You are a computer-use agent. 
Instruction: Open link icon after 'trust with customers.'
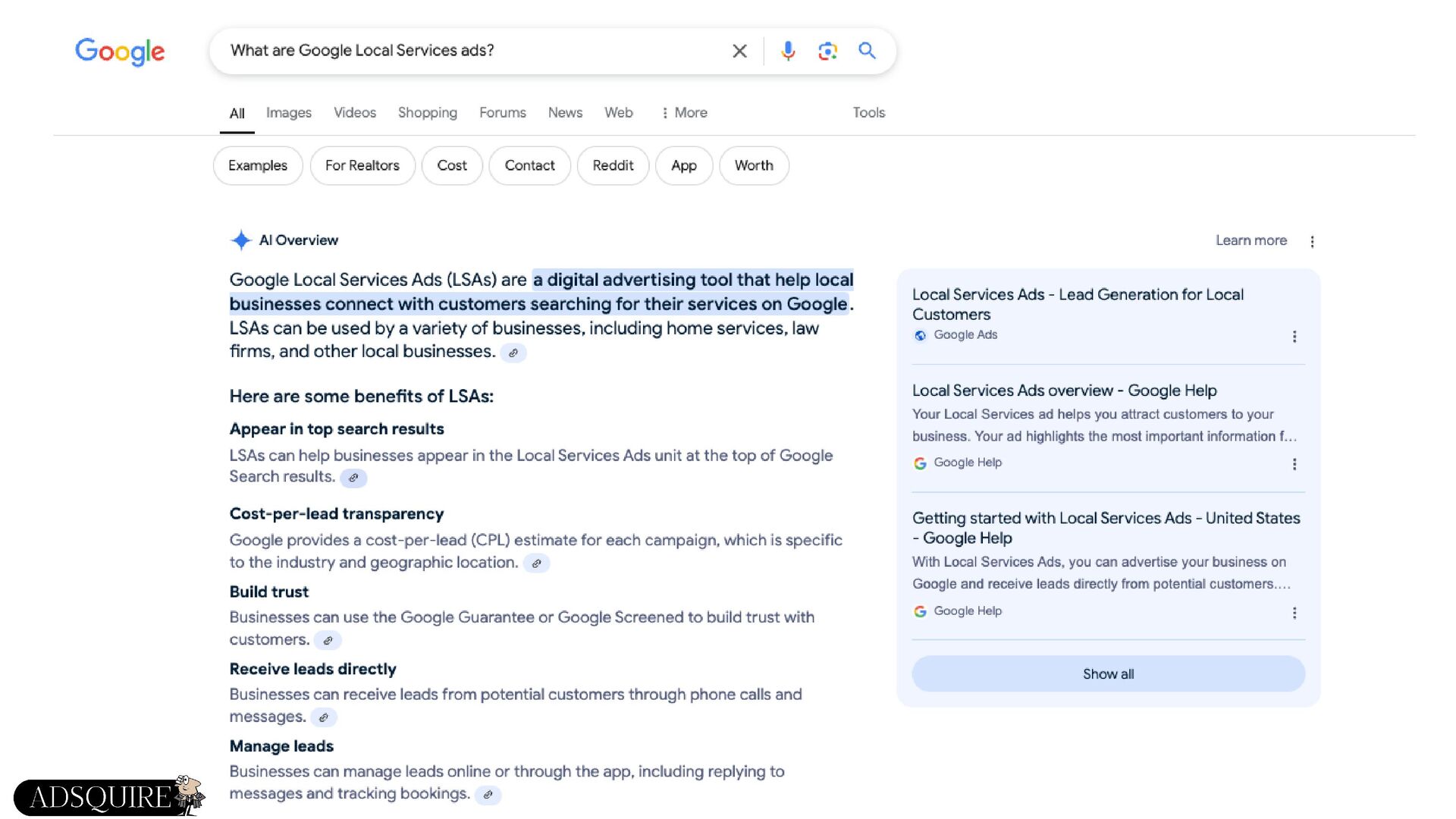point(328,641)
